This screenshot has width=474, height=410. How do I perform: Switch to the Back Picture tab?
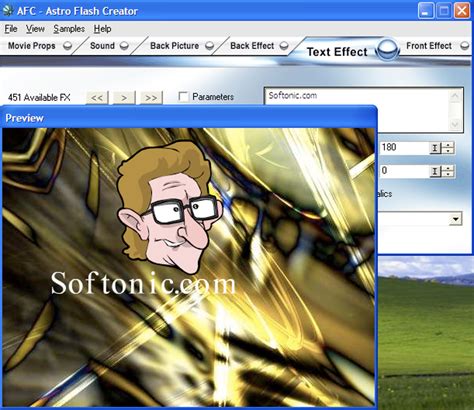pos(174,46)
